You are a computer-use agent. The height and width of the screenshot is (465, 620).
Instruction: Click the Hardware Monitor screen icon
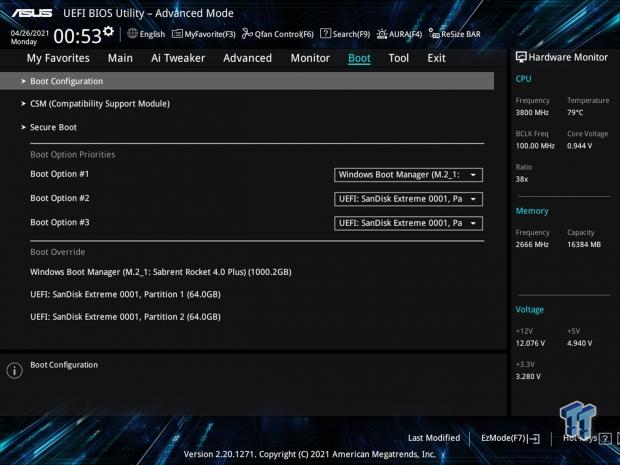click(521, 57)
